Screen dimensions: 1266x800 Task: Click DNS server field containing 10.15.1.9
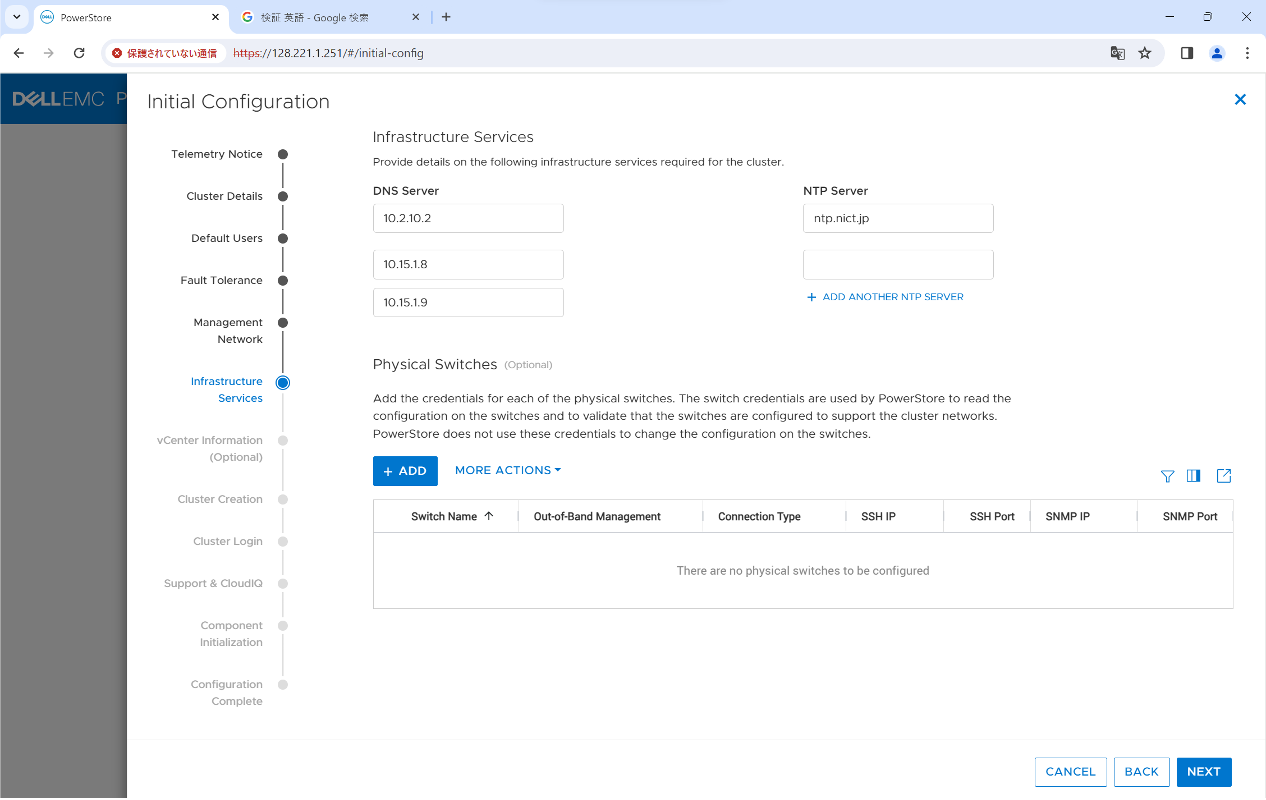pos(468,302)
